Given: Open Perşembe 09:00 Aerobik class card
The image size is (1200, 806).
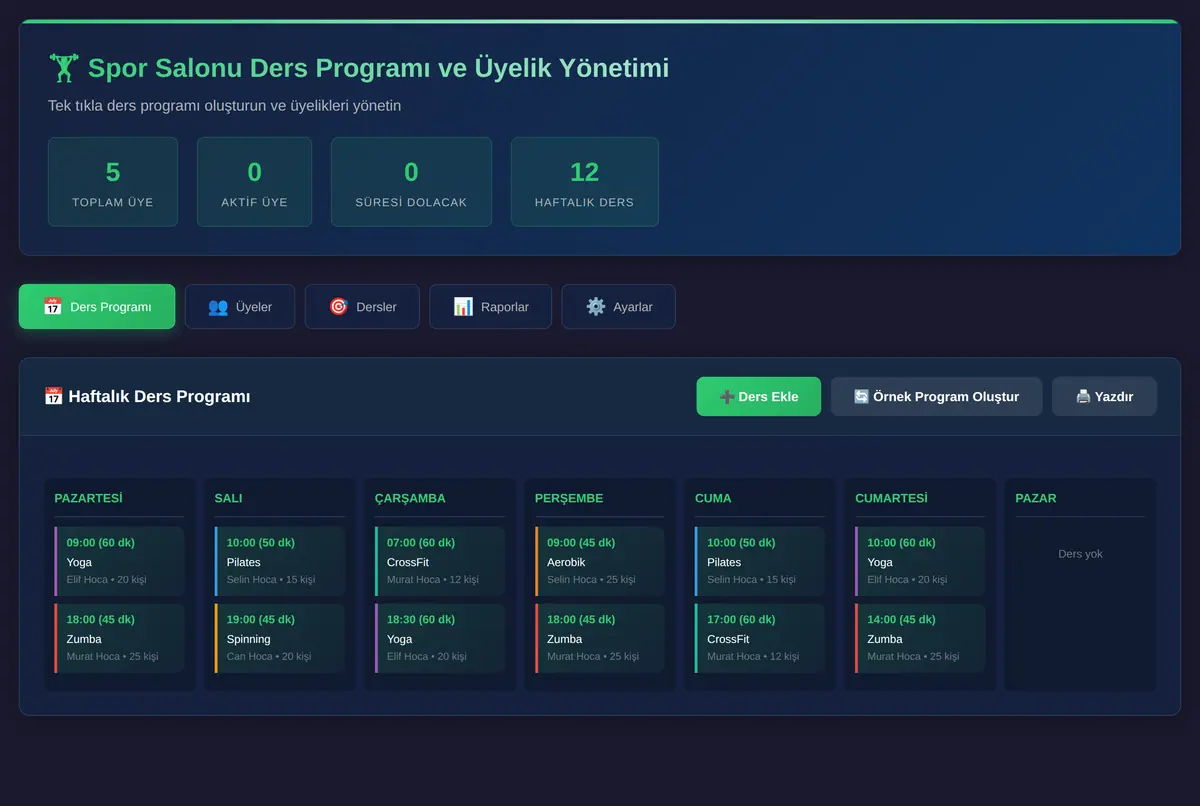Looking at the screenshot, I should (600, 561).
